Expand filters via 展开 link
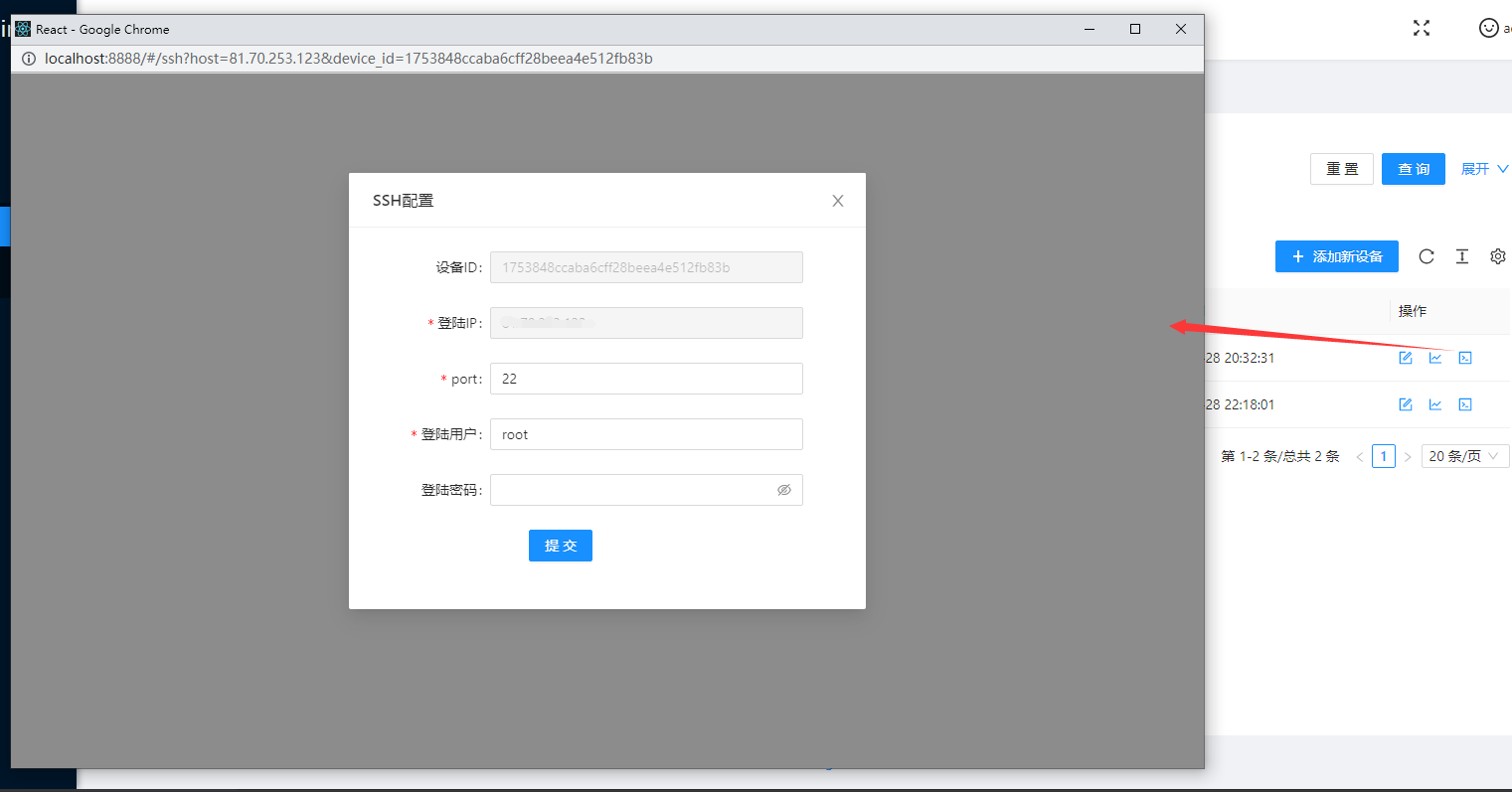This screenshot has height=792, width=1512. pyautogui.click(x=1484, y=169)
